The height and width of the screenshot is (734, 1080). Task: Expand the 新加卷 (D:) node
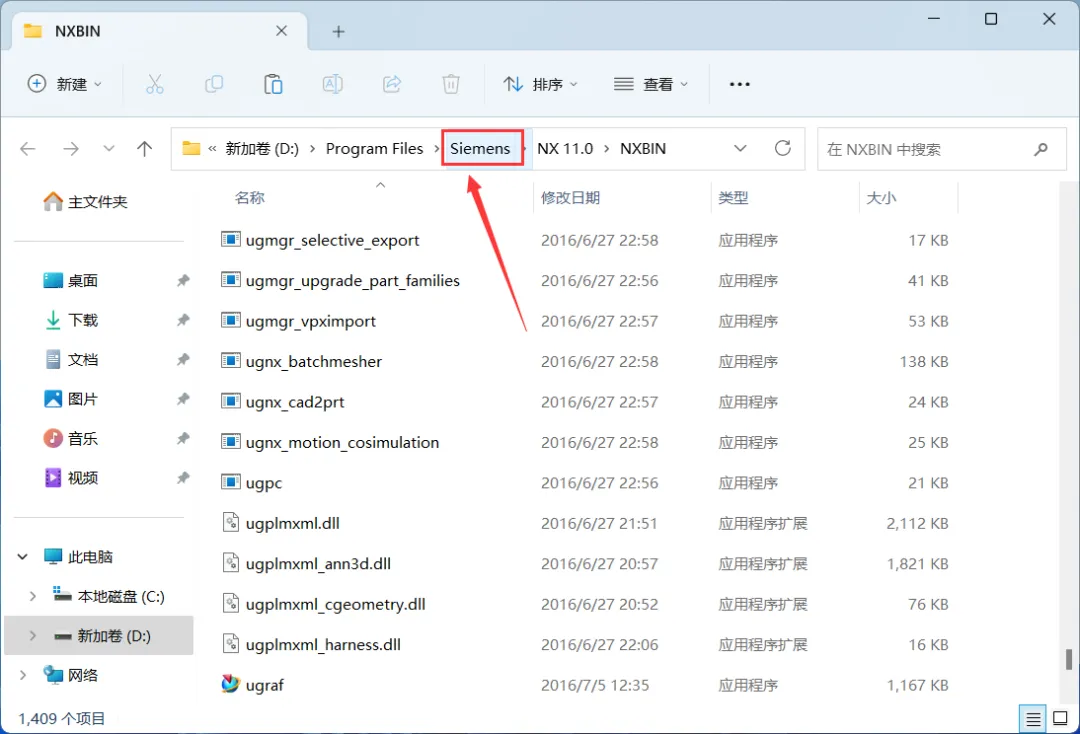point(32,636)
